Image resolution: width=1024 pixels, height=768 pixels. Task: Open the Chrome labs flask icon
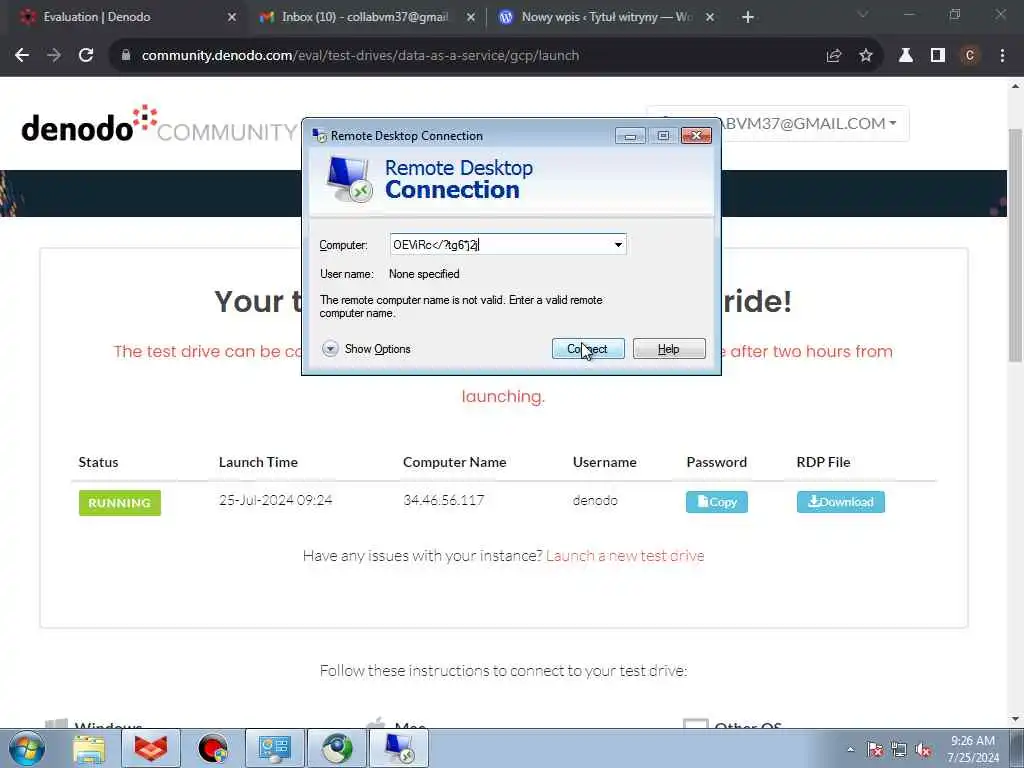tap(906, 56)
